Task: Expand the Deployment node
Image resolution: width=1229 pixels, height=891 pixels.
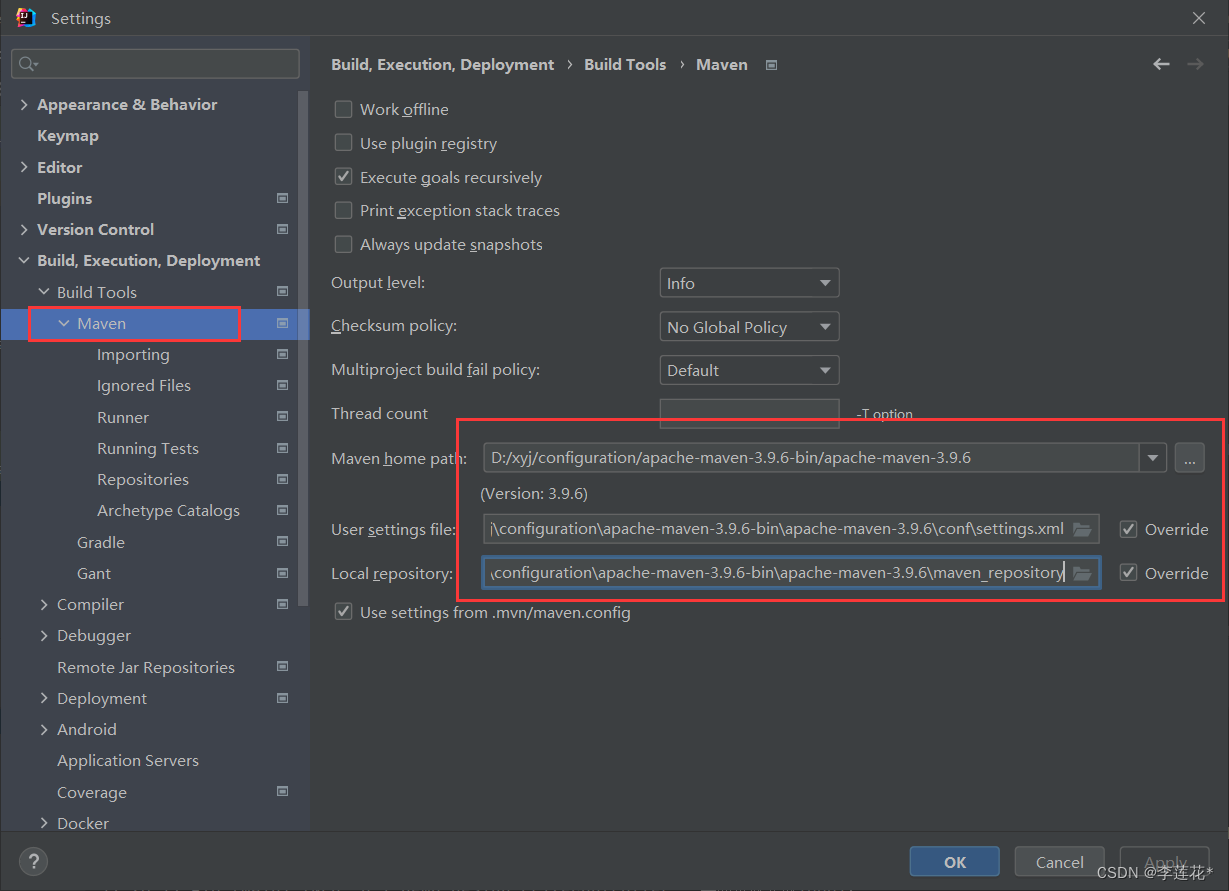Action: (x=44, y=698)
